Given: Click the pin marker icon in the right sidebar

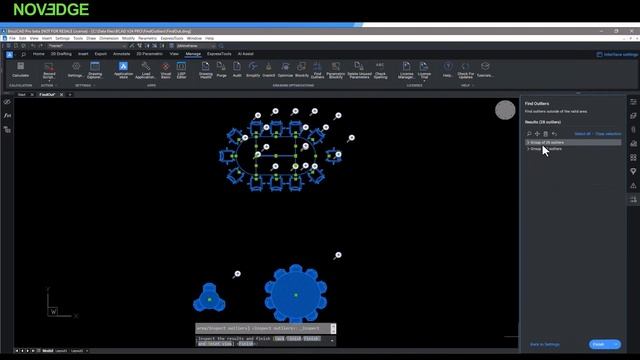Looking at the screenshot, I should pos(633,171).
